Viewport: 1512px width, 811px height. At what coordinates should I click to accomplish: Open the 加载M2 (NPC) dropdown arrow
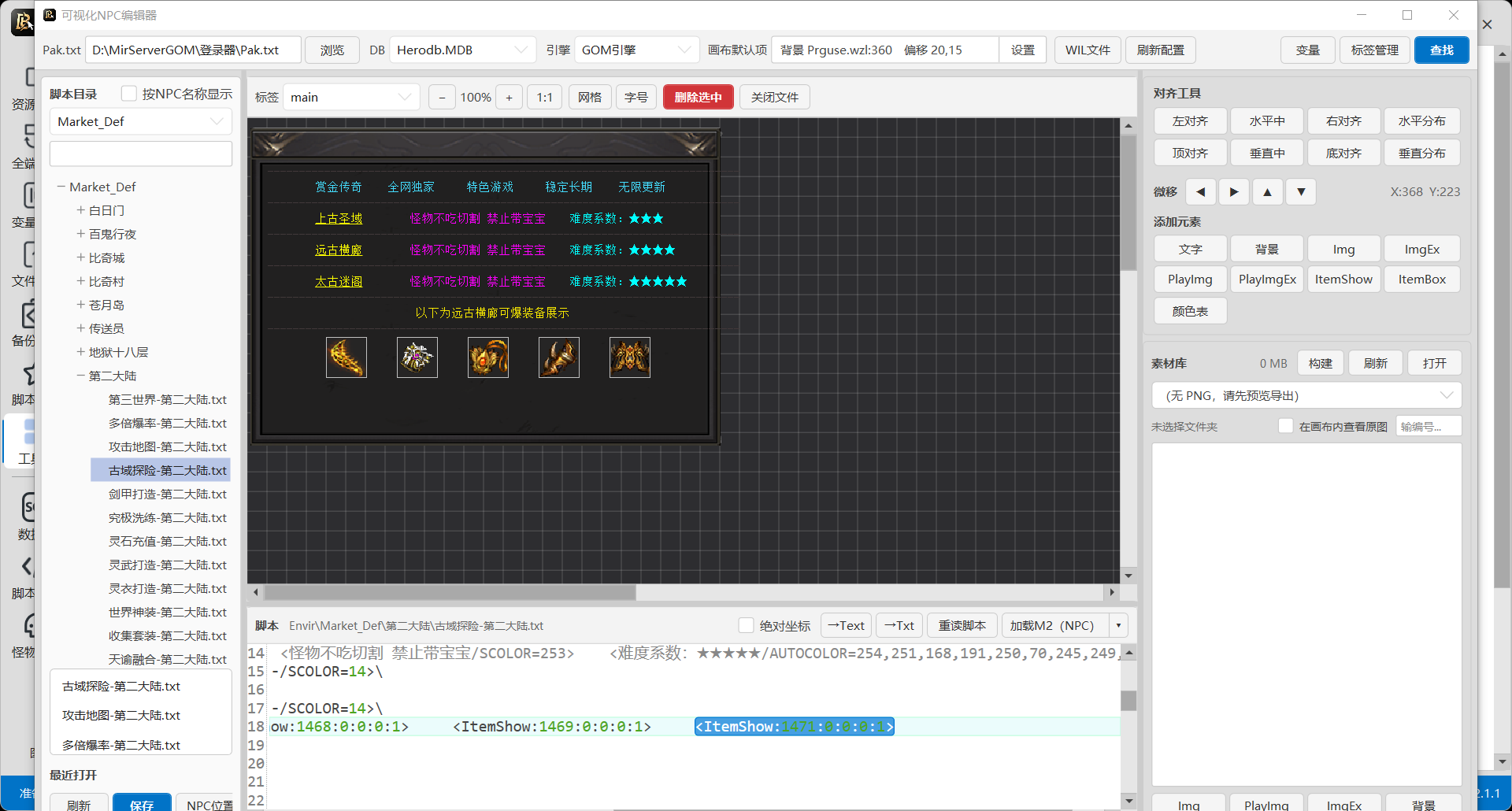coord(1118,625)
